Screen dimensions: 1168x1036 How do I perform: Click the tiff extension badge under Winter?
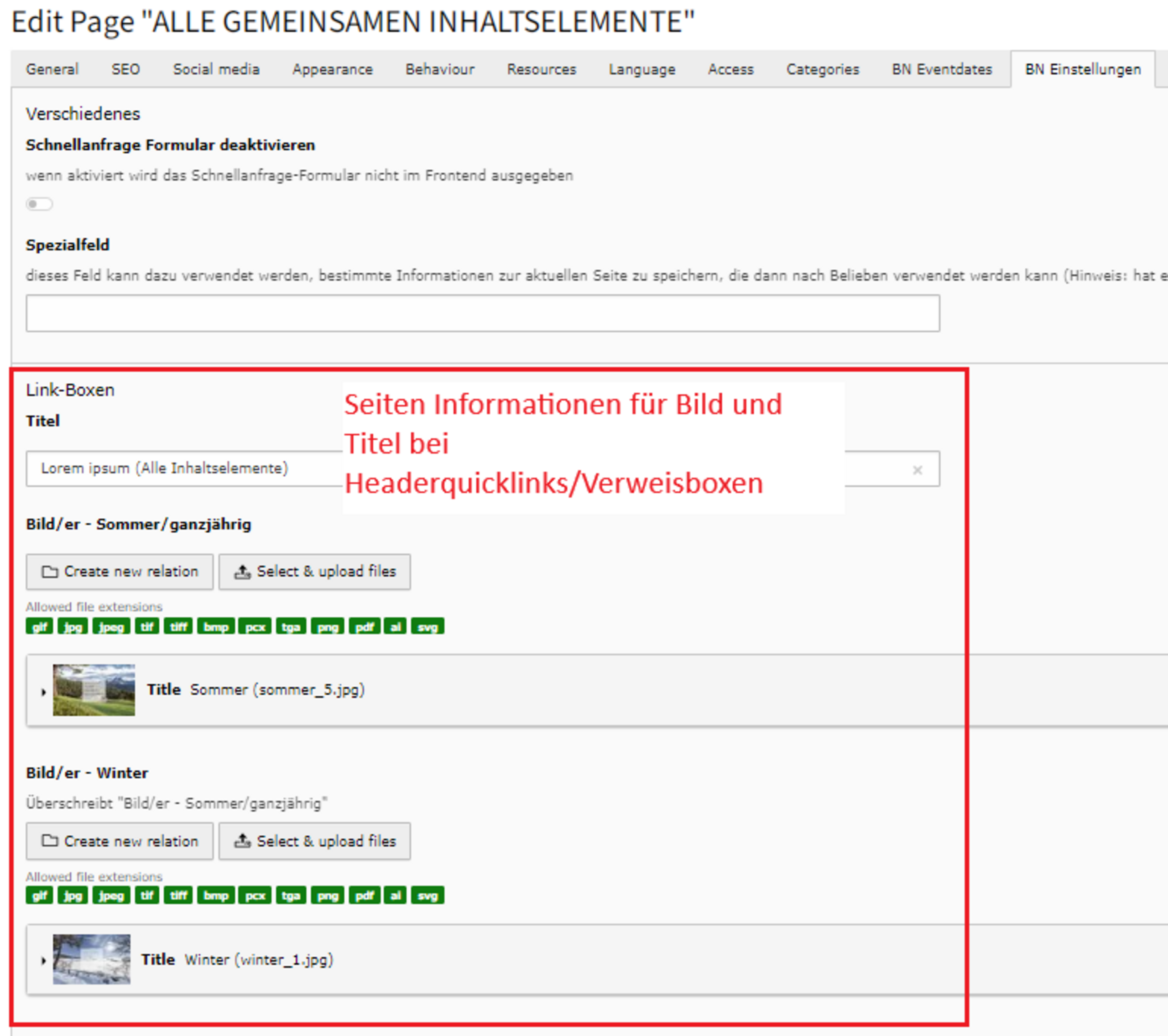pyautogui.click(x=178, y=895)
